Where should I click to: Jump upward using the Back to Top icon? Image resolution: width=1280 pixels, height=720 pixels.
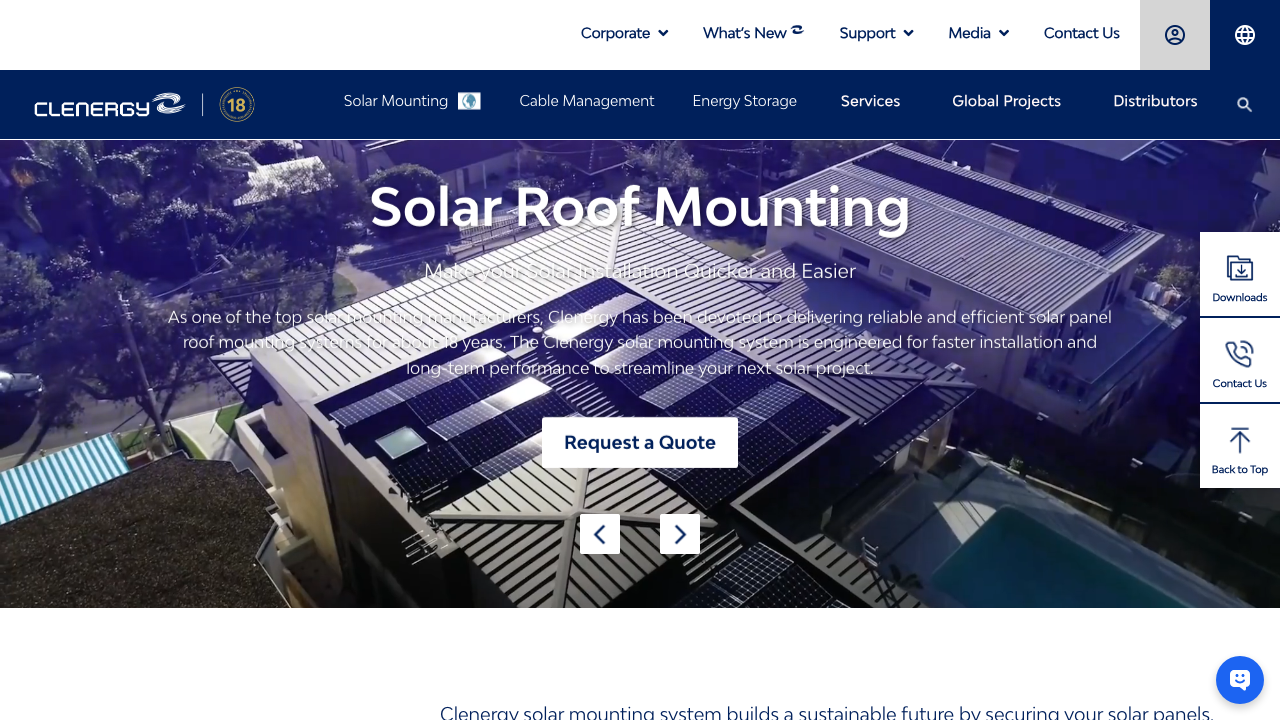click(1239, 446)
